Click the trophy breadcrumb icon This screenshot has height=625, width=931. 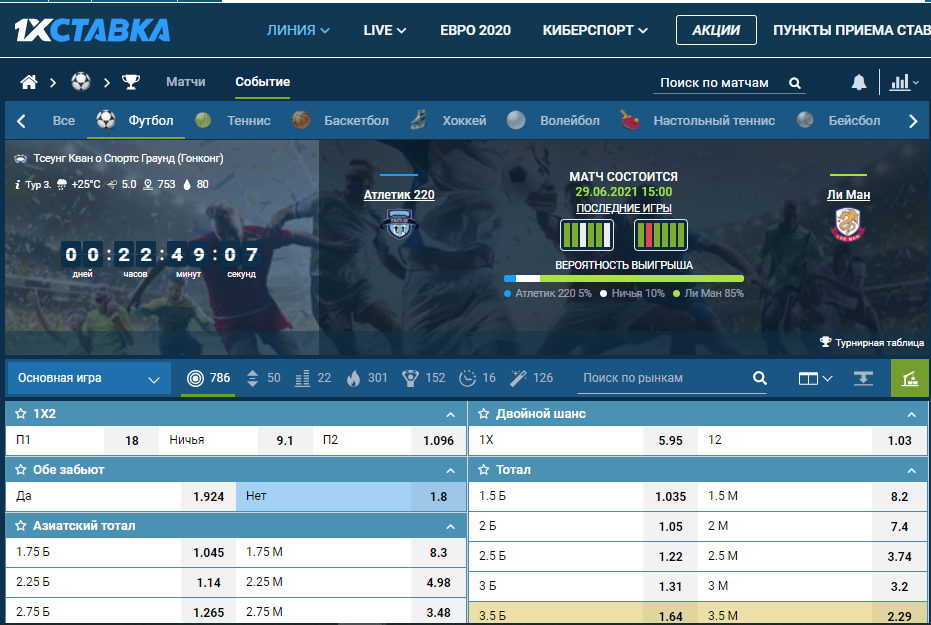(x=131, y=82)
